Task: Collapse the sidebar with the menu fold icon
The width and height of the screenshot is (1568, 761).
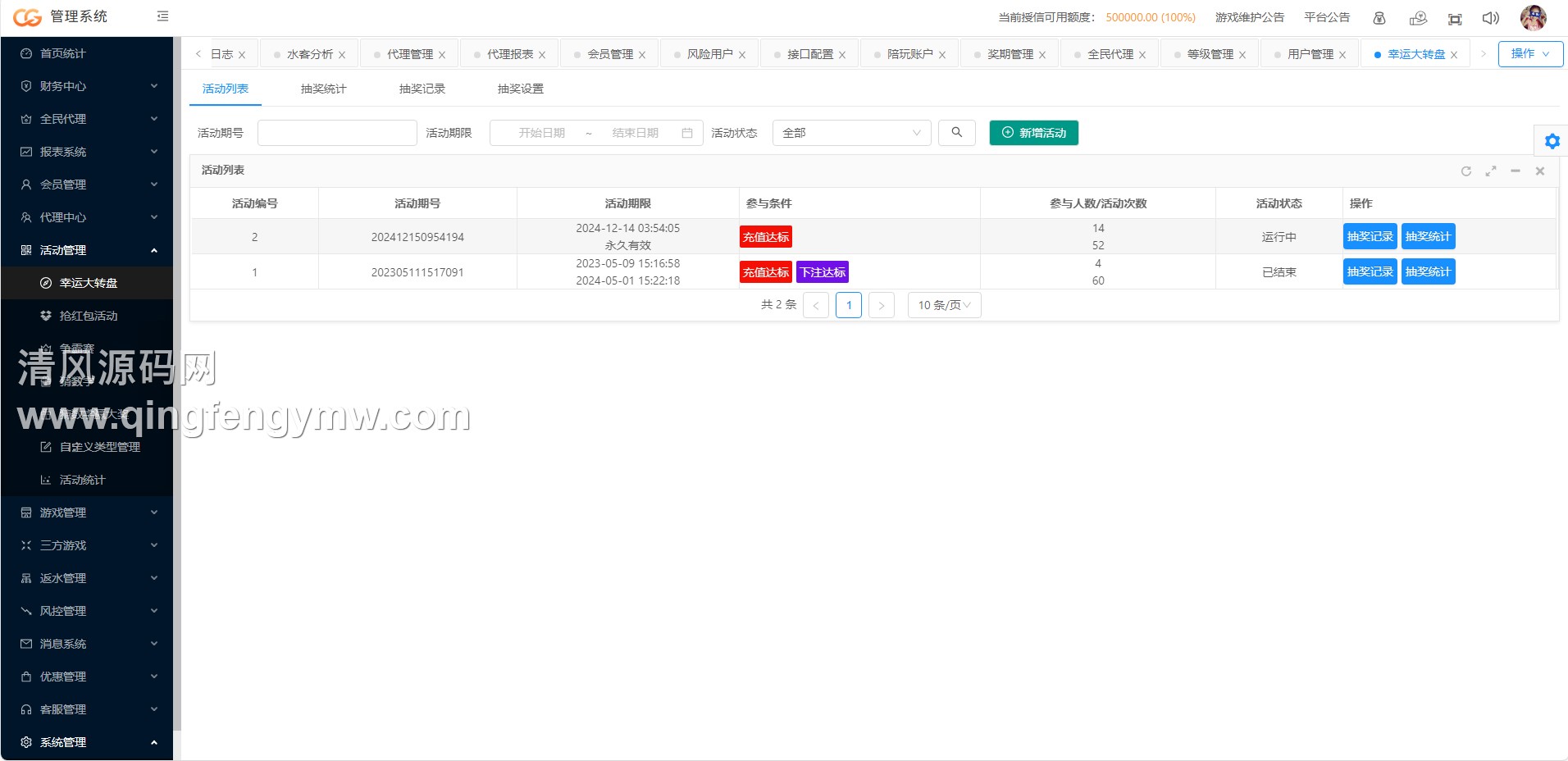Action: coord(162,16)
